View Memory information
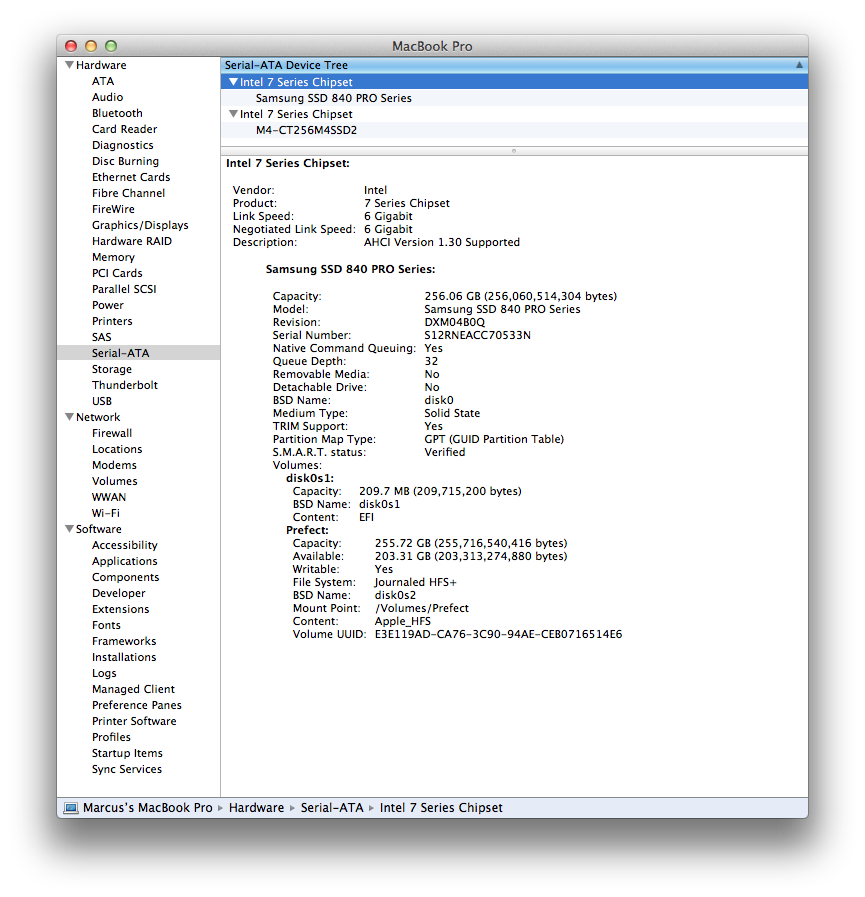 click(113, 257)
